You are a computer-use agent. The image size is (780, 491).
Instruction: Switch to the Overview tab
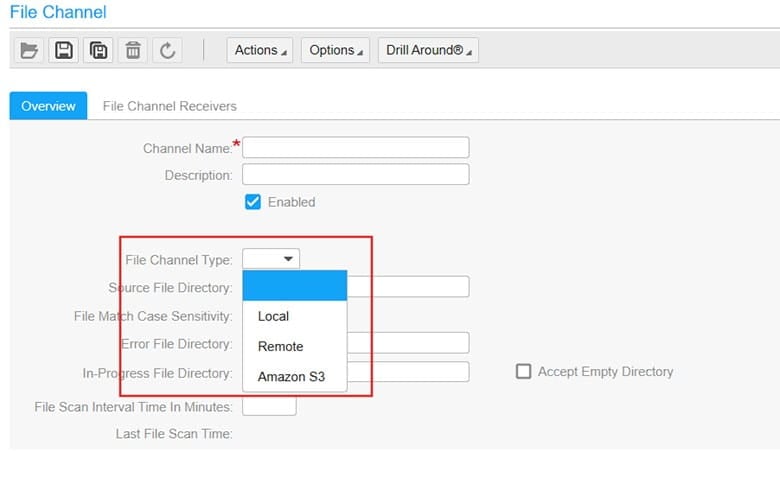tap(48, 106)
